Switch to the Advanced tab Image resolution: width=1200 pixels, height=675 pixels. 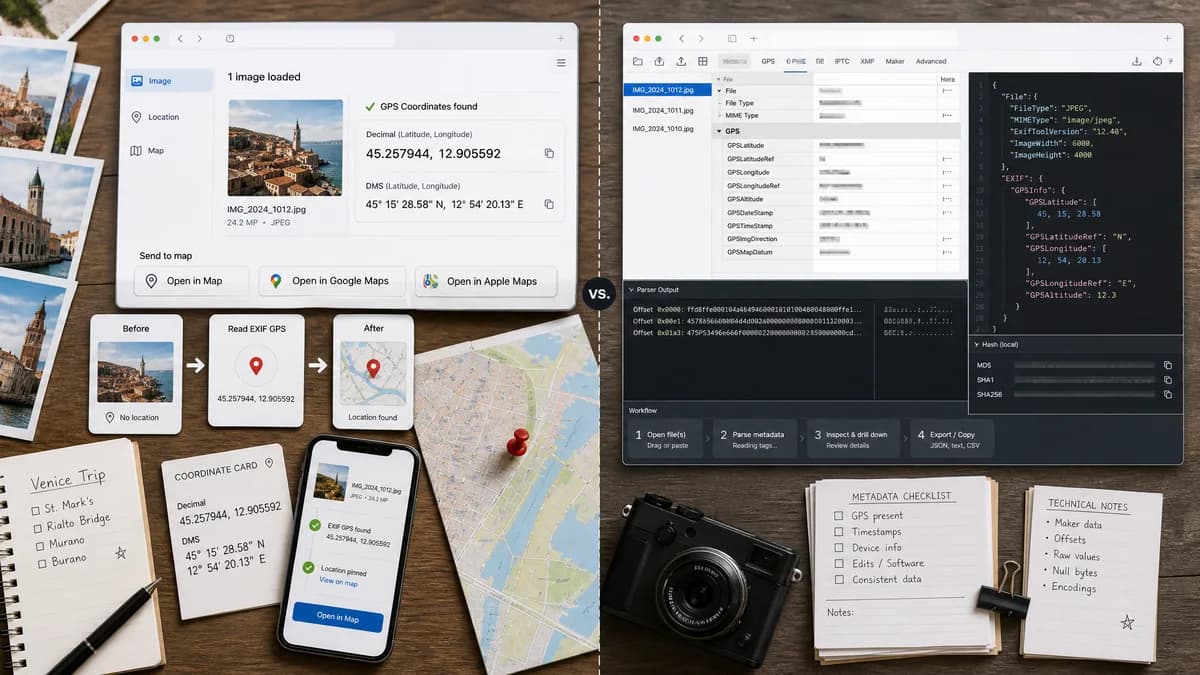931,61
